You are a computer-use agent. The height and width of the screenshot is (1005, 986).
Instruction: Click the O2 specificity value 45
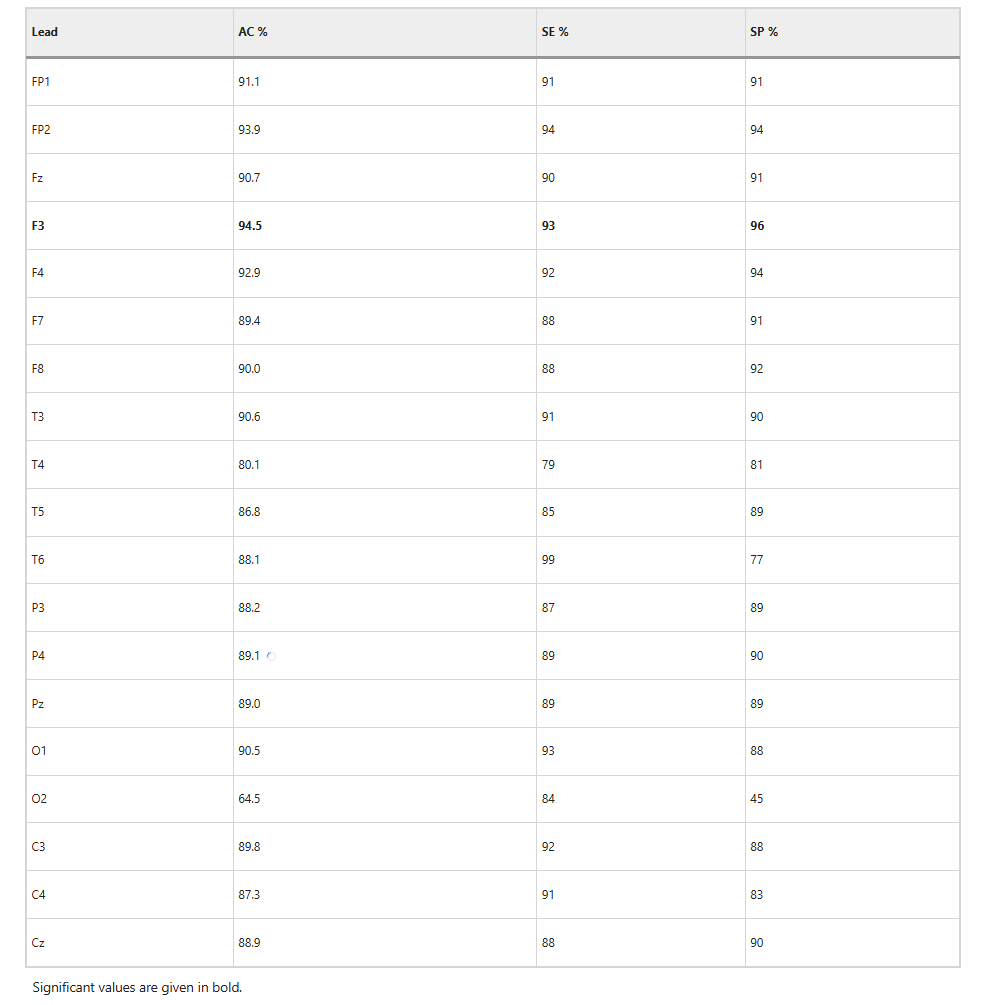756,799
